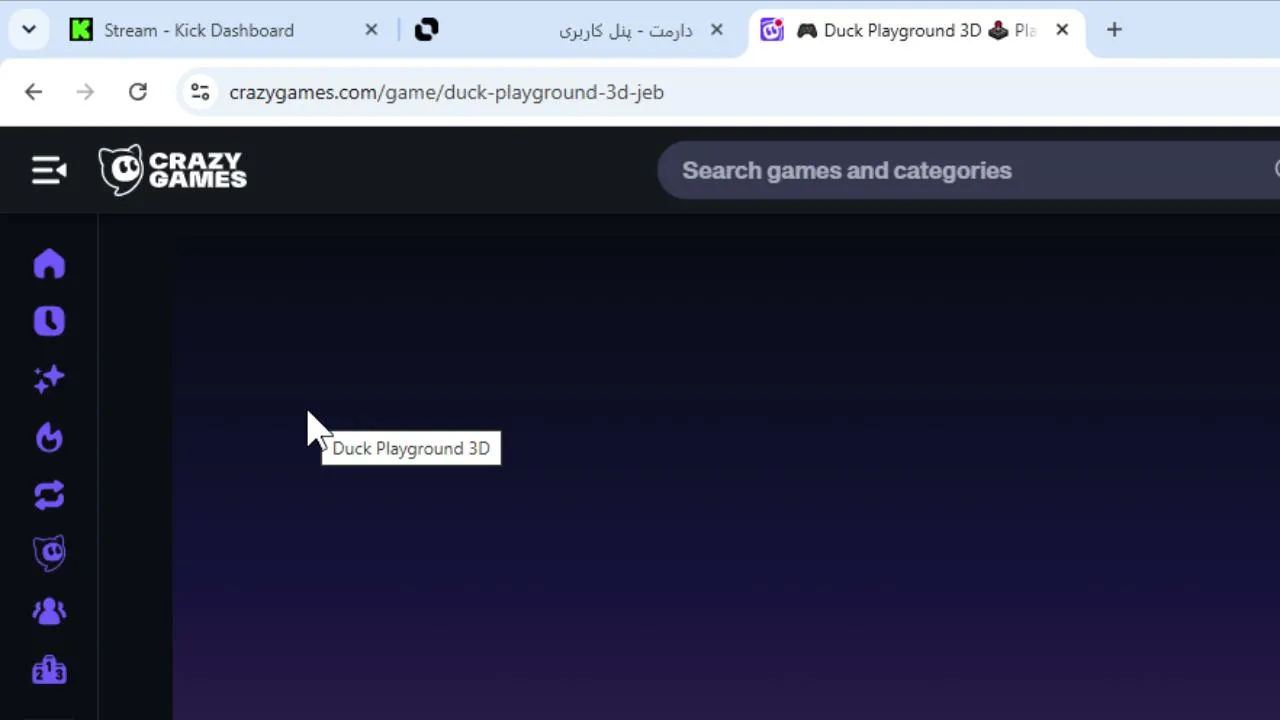The width and height of the screenshot is (1280, 720).
Task: Close the Duck Playground 3D tab
Action: coord(1062,30)
